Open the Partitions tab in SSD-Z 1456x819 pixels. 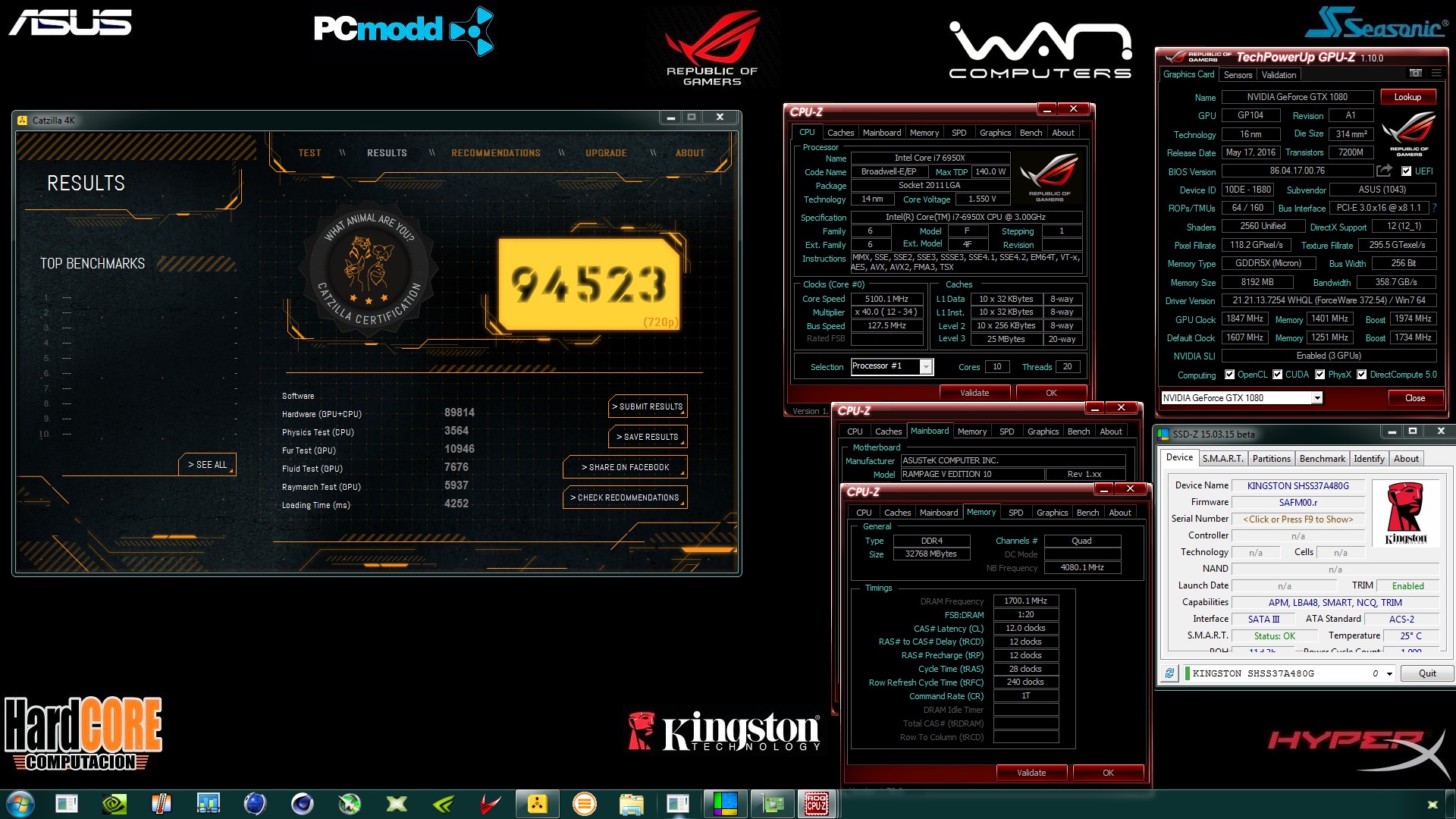tap(1271, 459)
